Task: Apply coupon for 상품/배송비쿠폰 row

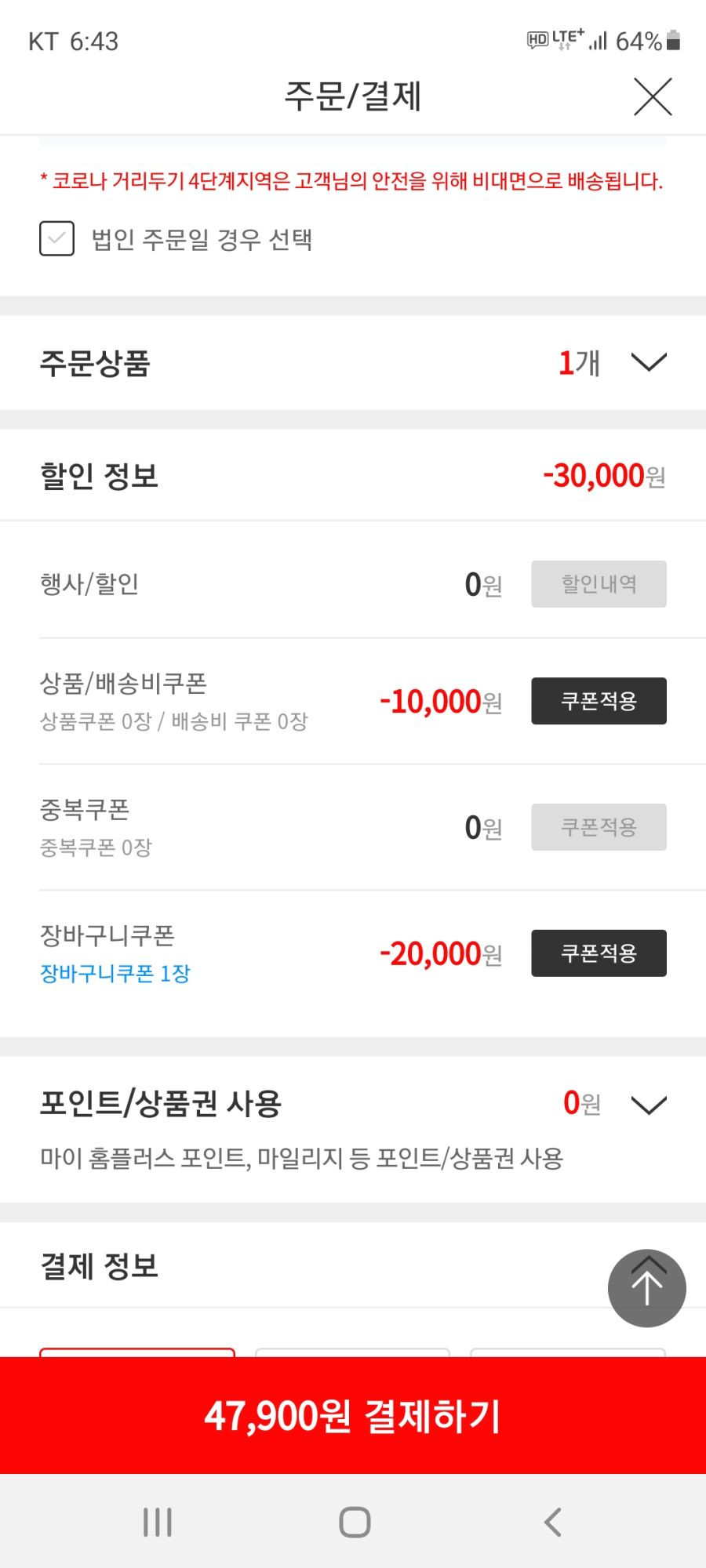Action: [x=599, y=701]
